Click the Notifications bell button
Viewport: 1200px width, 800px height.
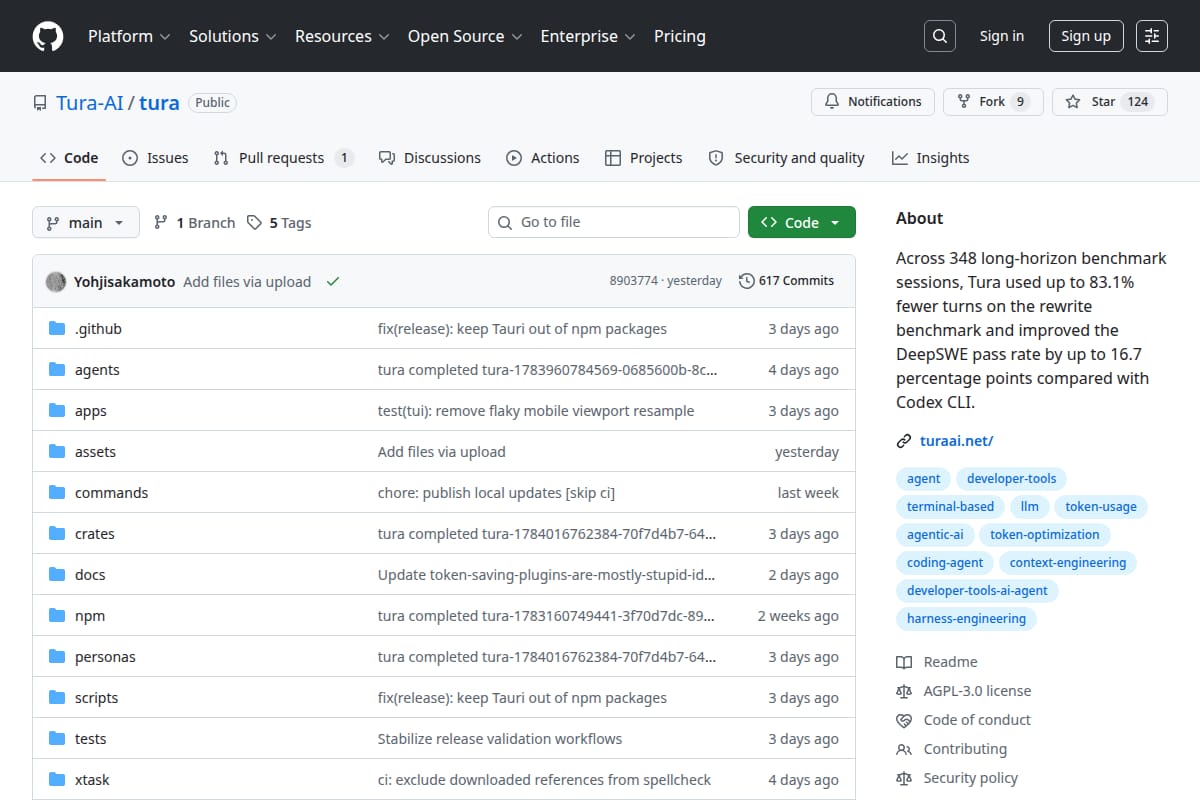(x=873, y=102)
